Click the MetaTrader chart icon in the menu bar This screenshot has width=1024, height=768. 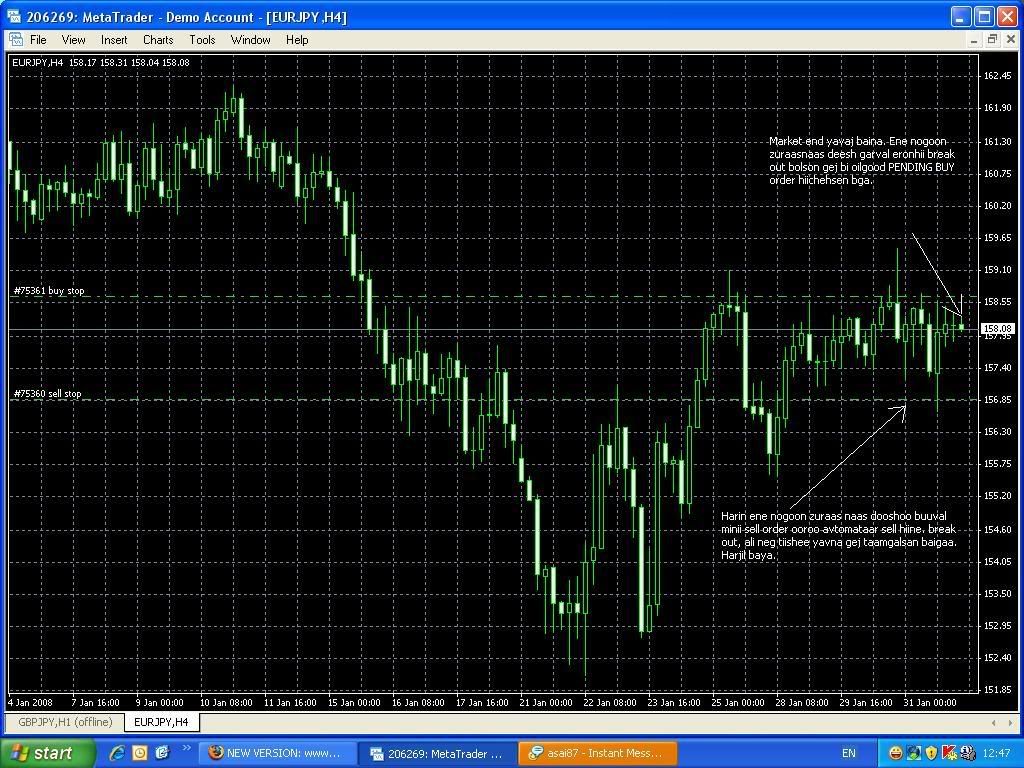click(x=16, y=40)
